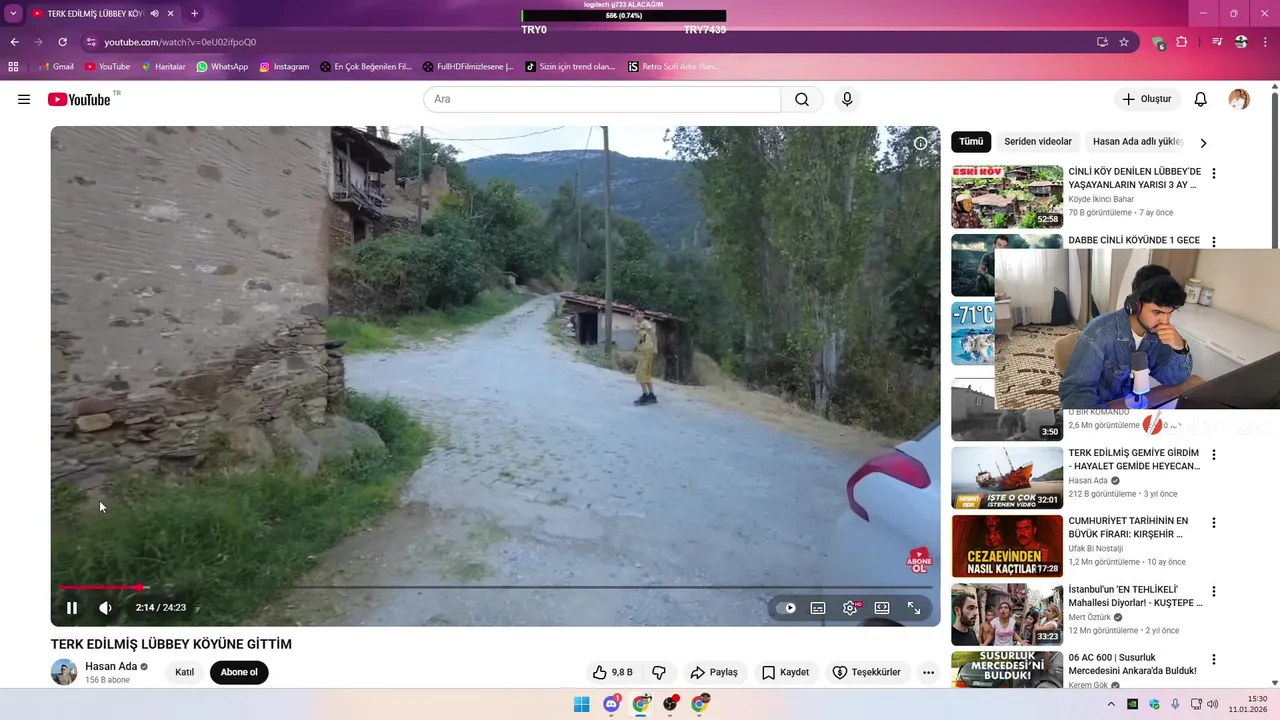Viewport: 1280px width, 720px height.
Task: Open a new browser tab
Action: click(x=194, y=14)
